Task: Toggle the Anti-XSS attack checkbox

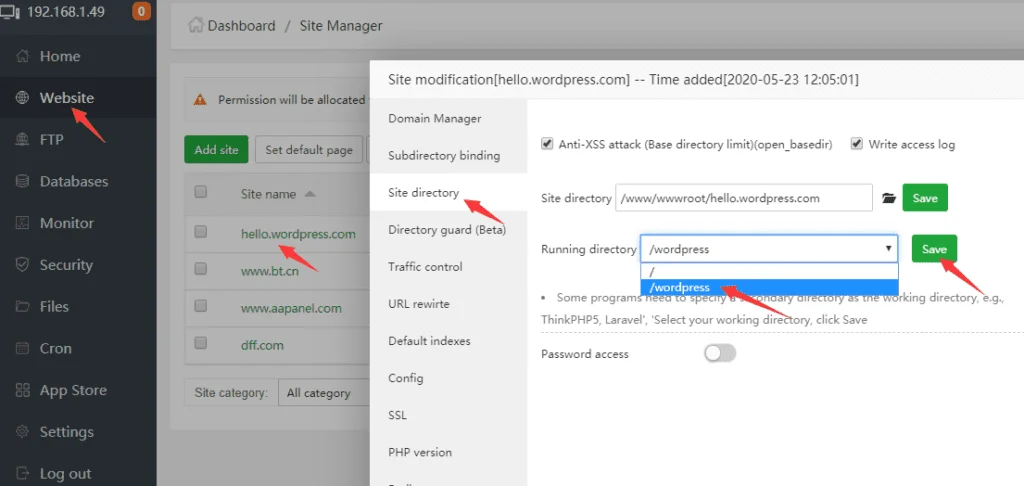Action: click(547, 144)
